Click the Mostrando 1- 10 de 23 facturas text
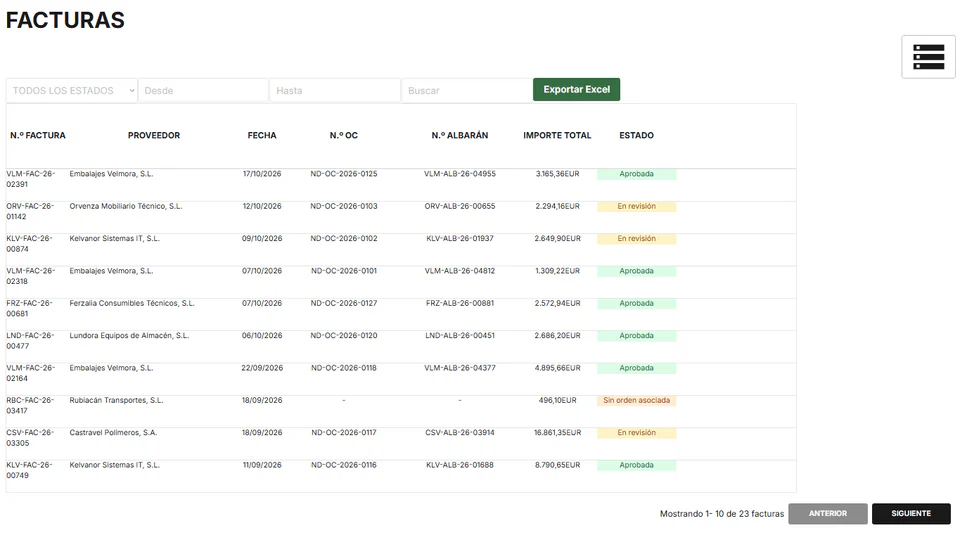This screenshot has height=539, width=960. (722, 514)
